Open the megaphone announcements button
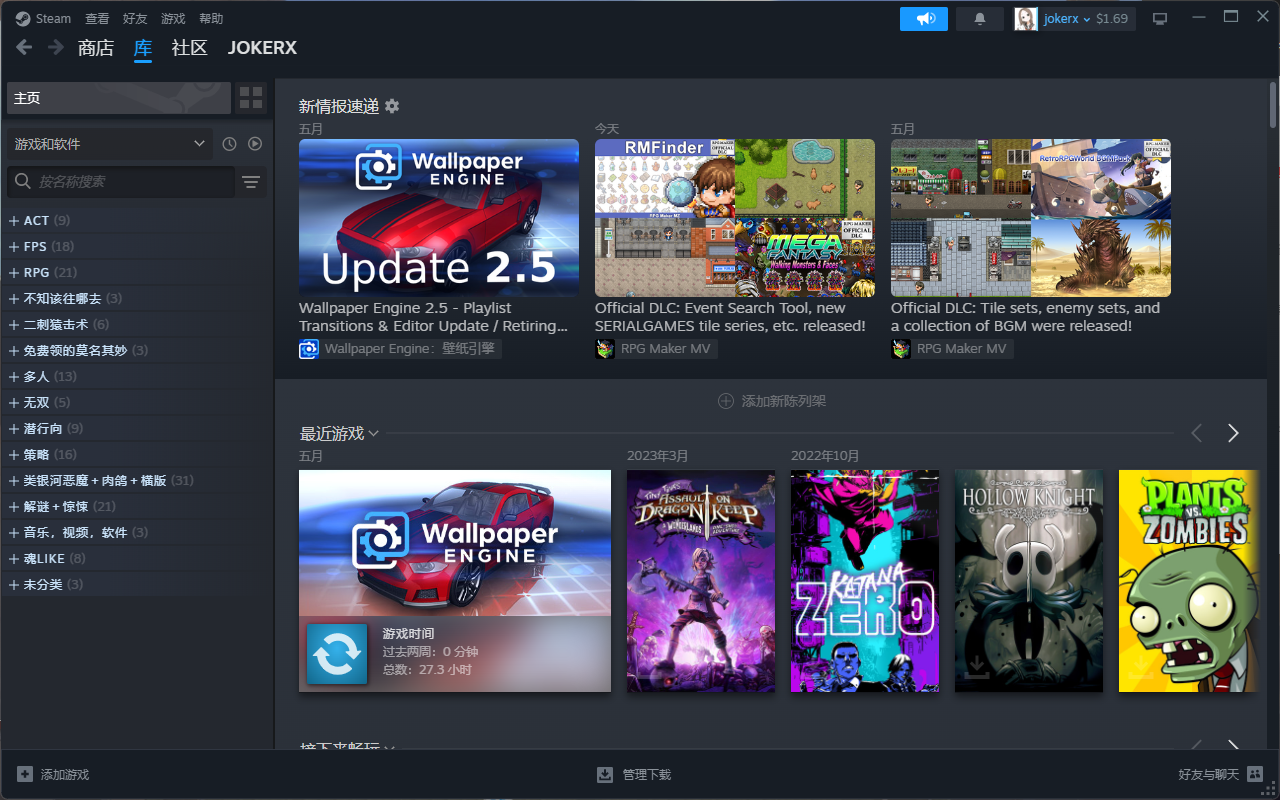 click(x=923, y=18)
